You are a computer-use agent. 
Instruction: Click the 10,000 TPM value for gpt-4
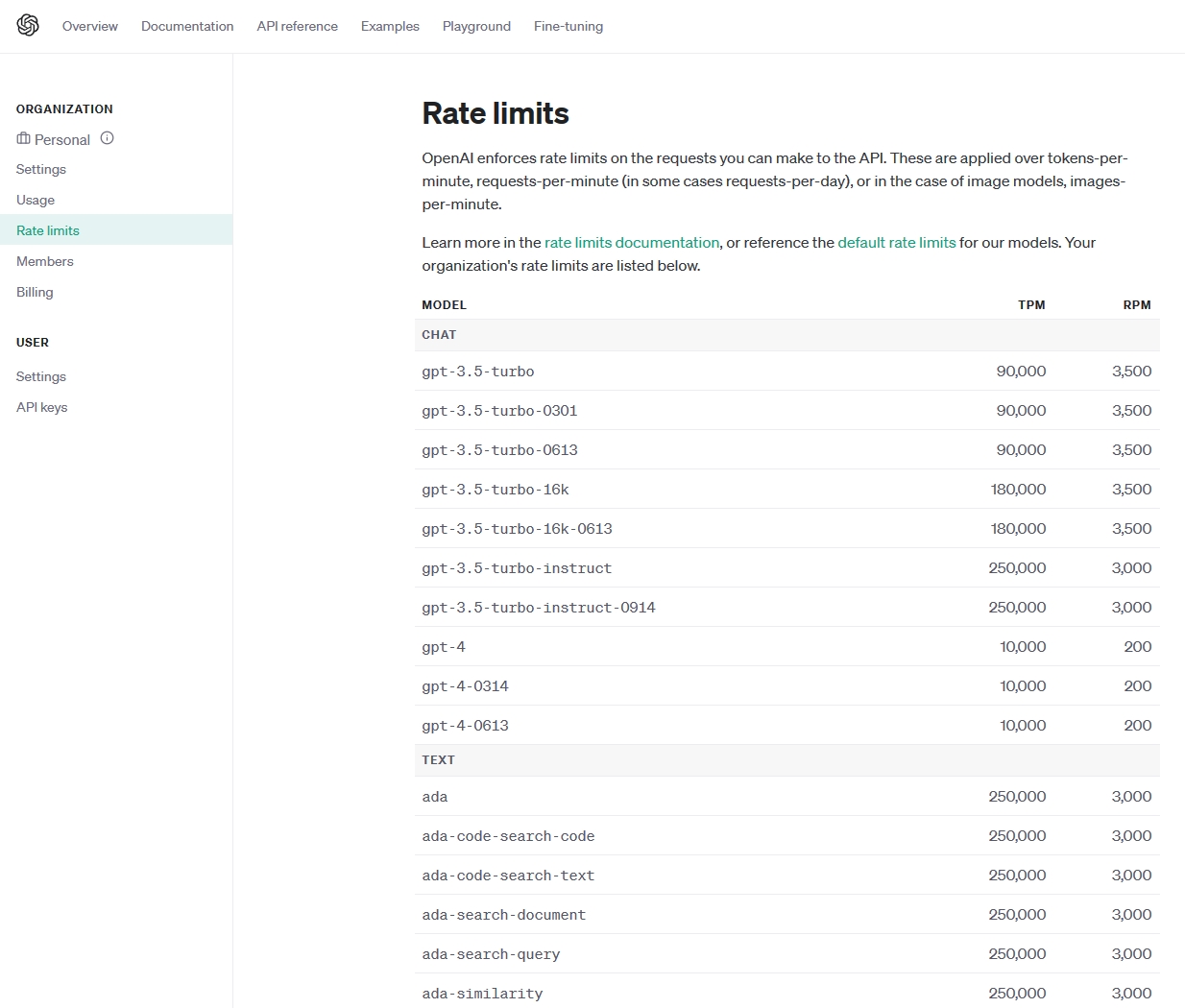coord(1023,647)
